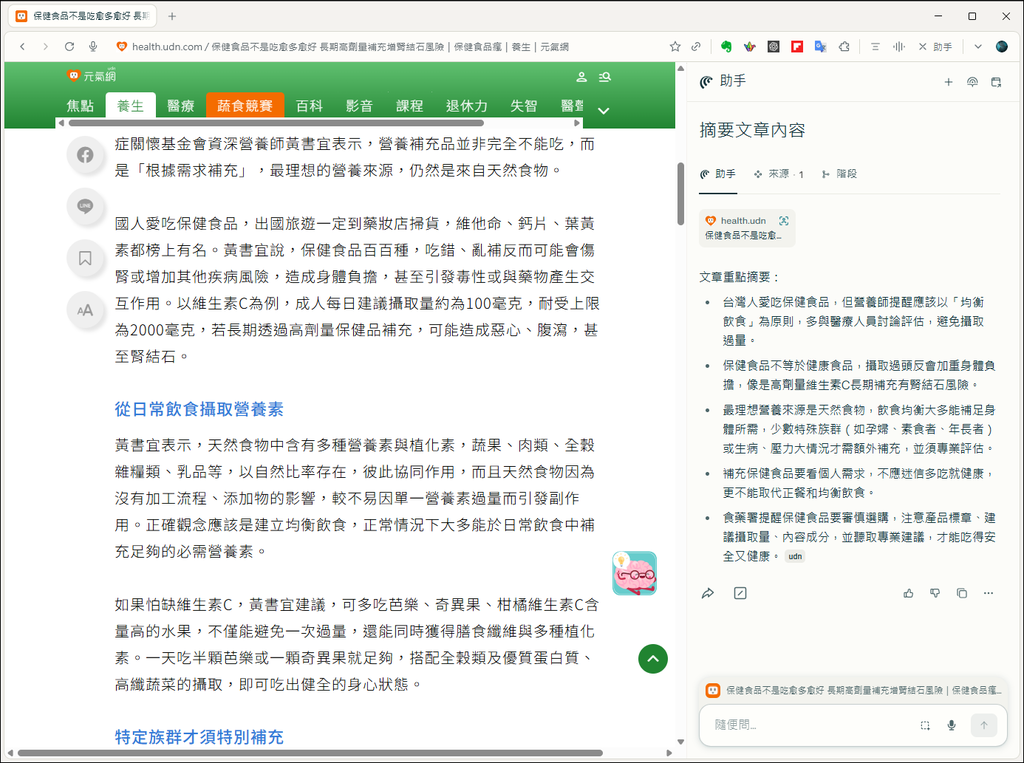Viewport: 1024px width, 763px height.
Task: Open the 蔬食競賽 orange tab
Action: point(245,106)
